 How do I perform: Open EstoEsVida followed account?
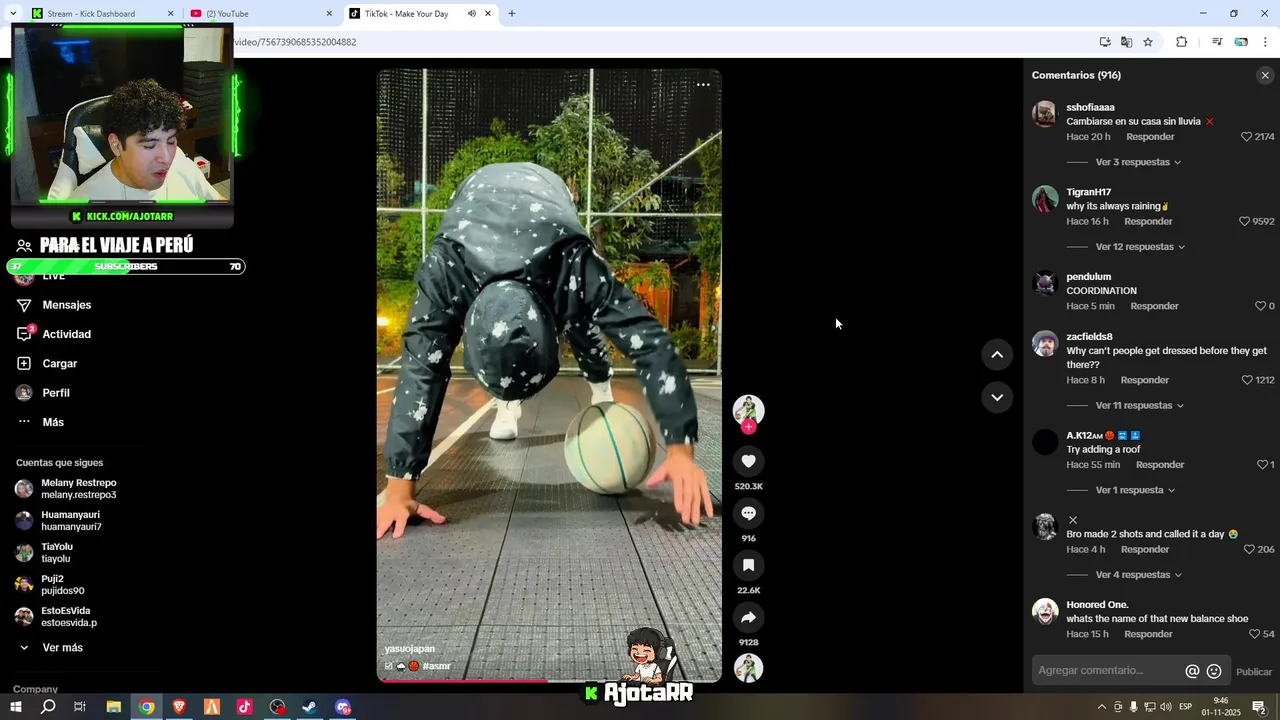[56, 617]
